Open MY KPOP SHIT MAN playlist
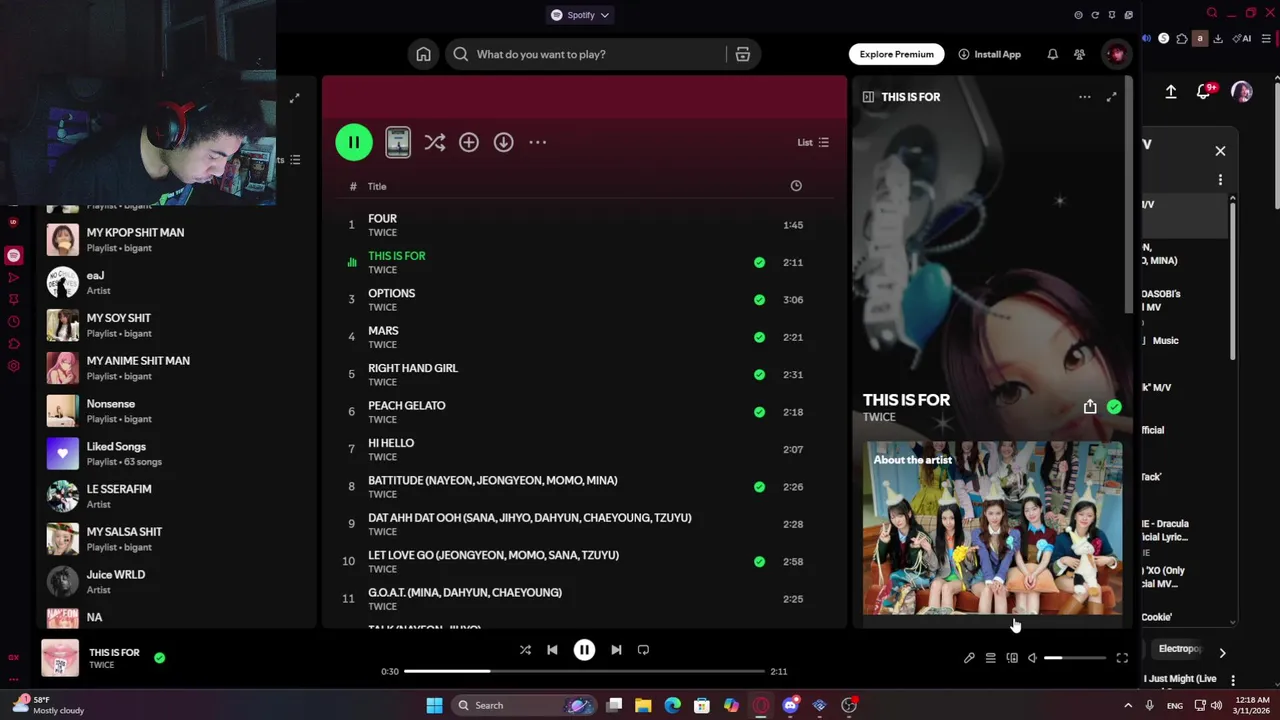The width and height of the screenshot is (1280, 720). pyautogui.click(x=175, y=239)
